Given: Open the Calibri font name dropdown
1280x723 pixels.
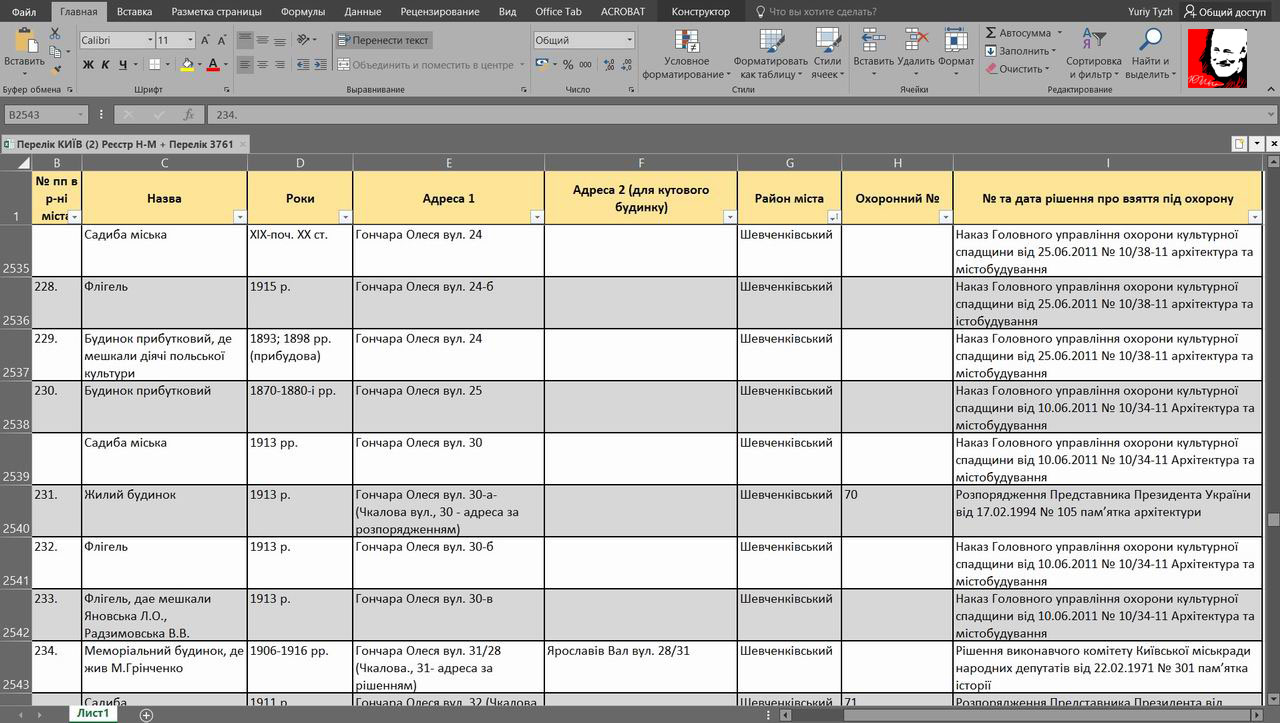Looking at the screenshot, I should pyautogui.click(x=150, y=40).
